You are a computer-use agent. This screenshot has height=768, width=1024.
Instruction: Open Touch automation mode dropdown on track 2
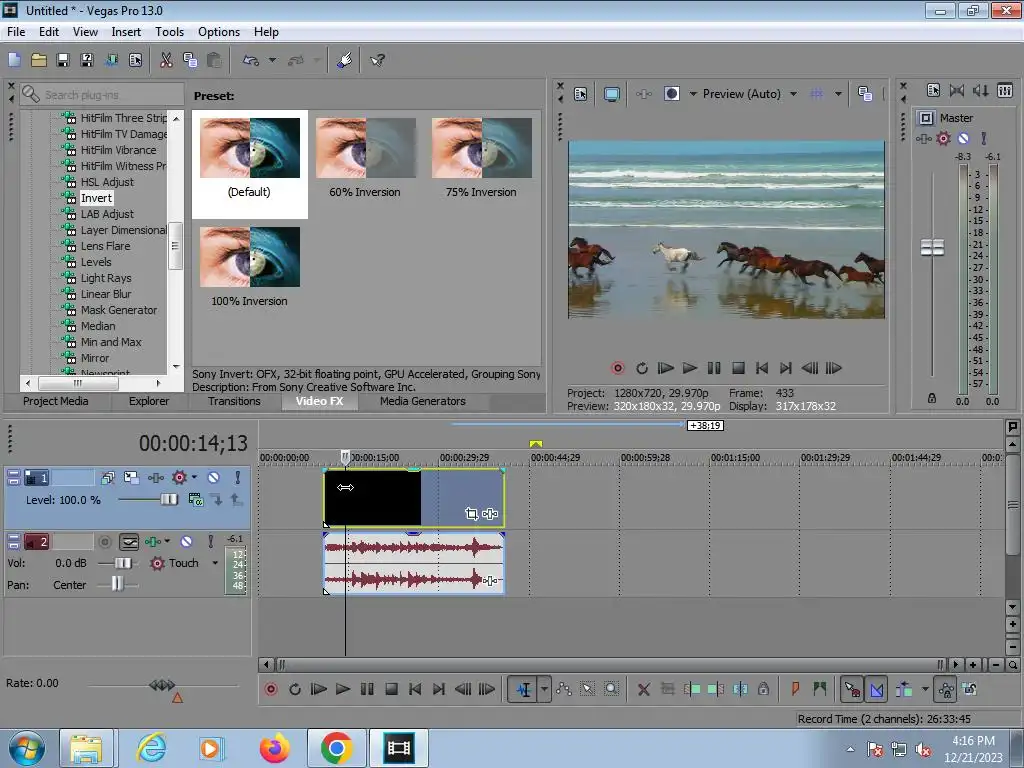point(215,563)
